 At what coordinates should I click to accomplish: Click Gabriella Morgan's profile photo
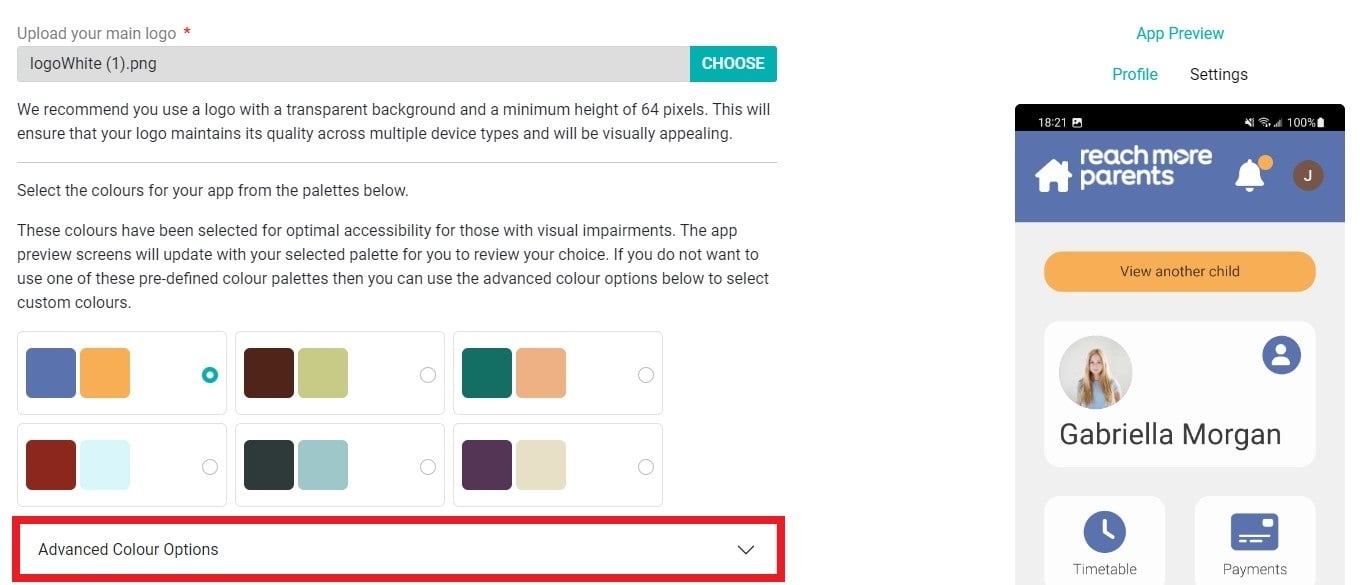click(x=1095, y=372)
